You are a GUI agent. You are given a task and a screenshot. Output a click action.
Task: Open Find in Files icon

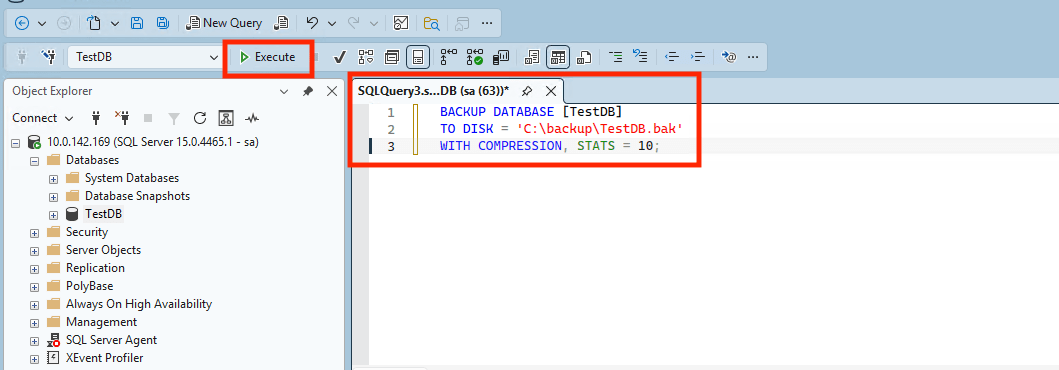tap(432, 23)
